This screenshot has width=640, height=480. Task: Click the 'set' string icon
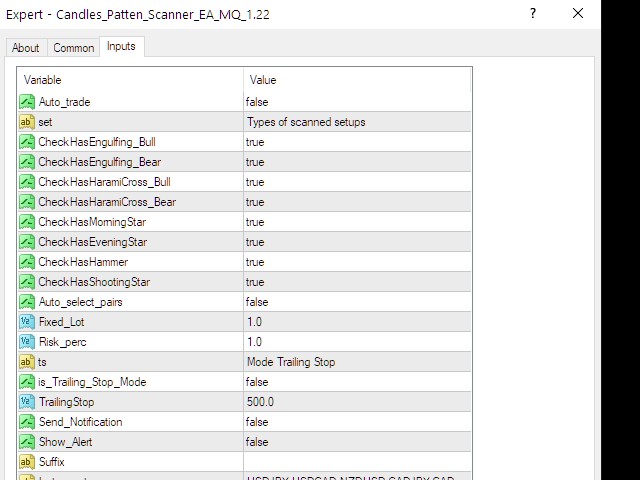(x=27, y=122)
